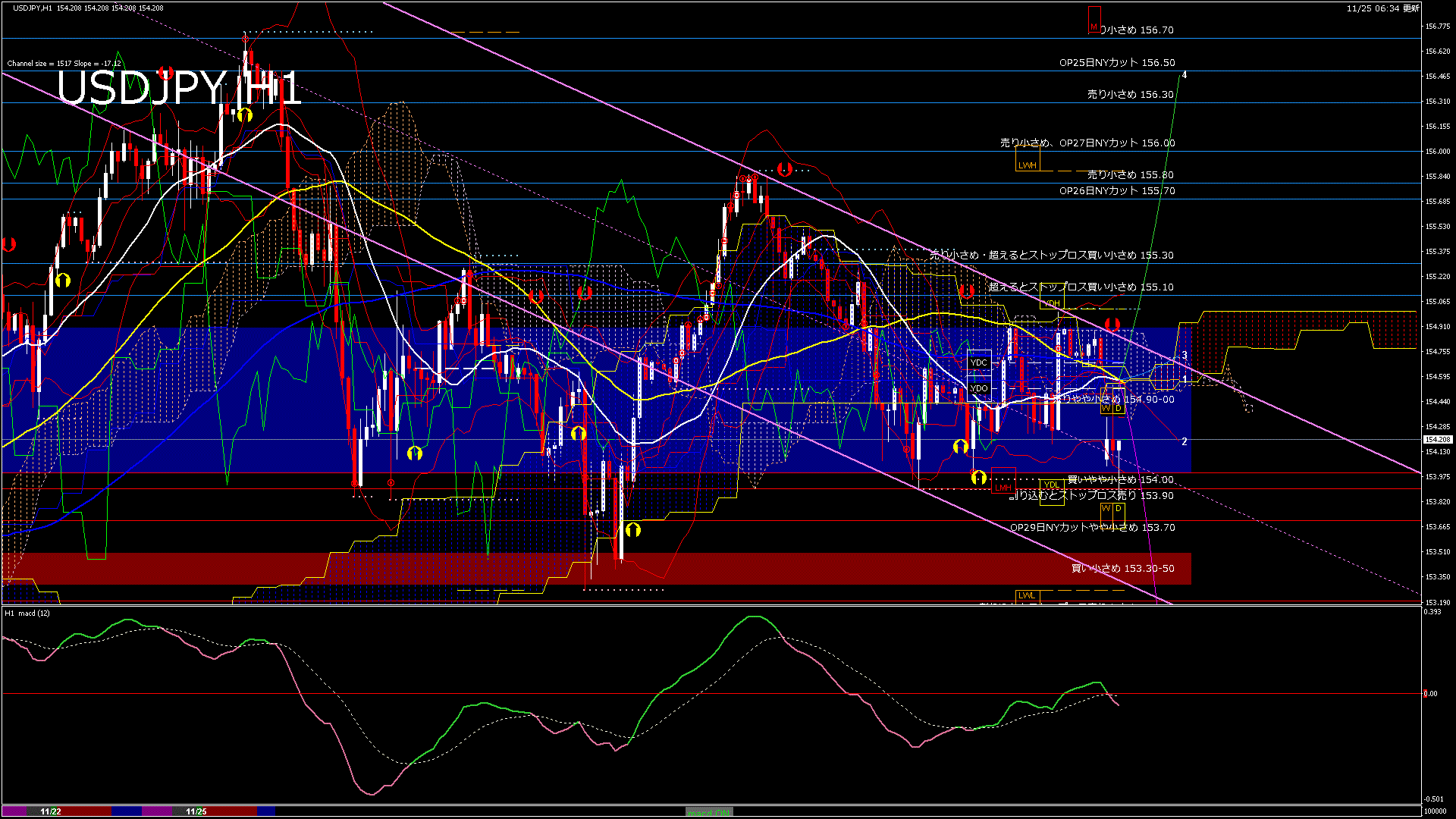Click the 154.208 current price tag
Viewport: 1456px width, 819px height.
[x=1437, y=440]
